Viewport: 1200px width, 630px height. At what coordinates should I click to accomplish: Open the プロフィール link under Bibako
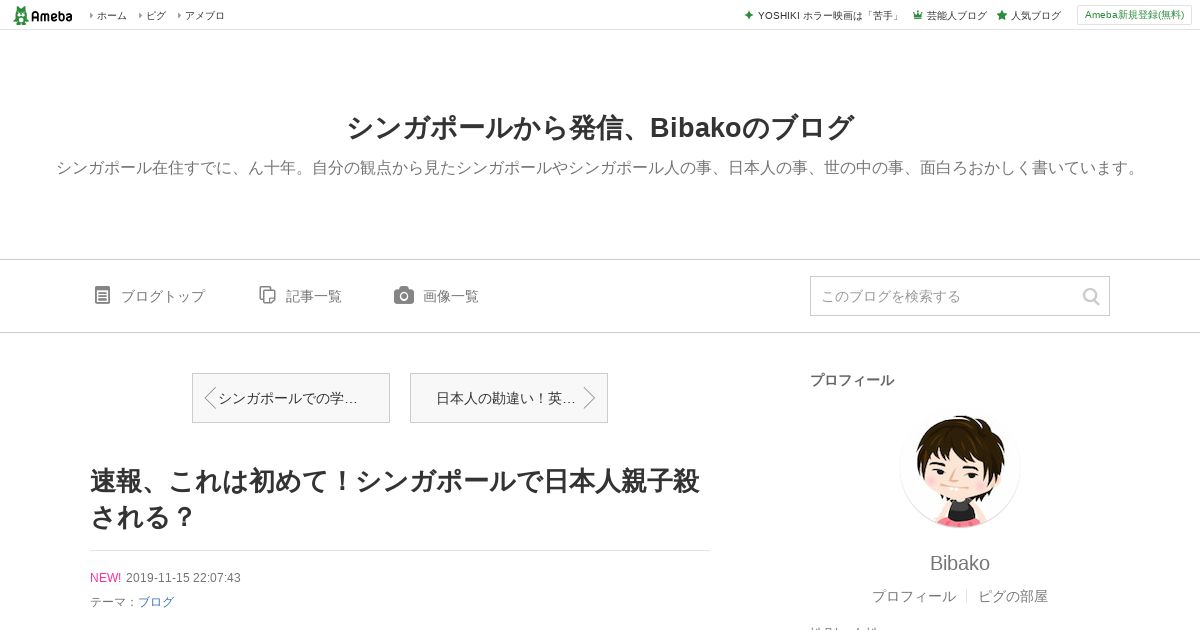click(913, 596)
